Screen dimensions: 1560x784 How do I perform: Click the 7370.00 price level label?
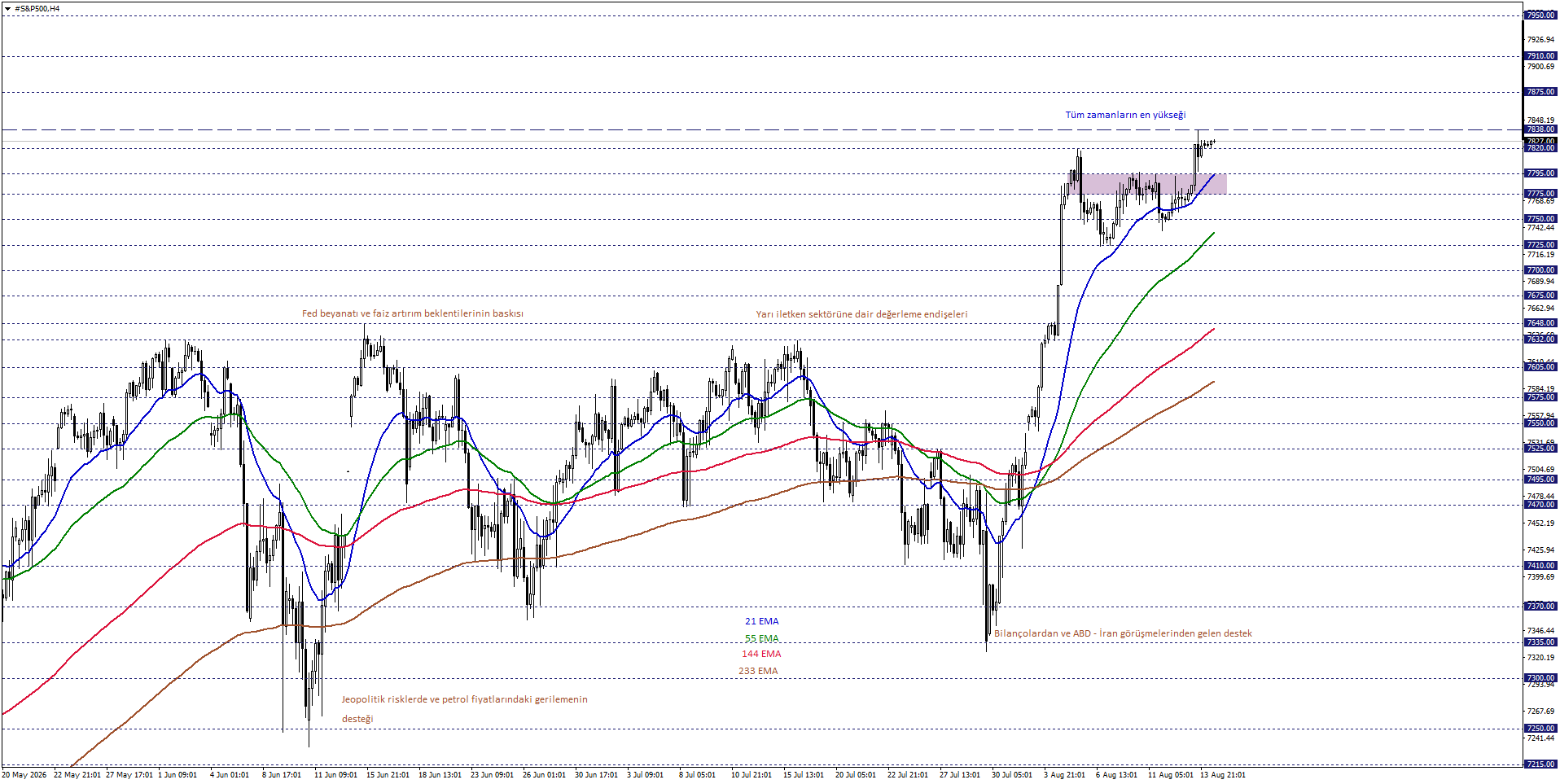1540,607
